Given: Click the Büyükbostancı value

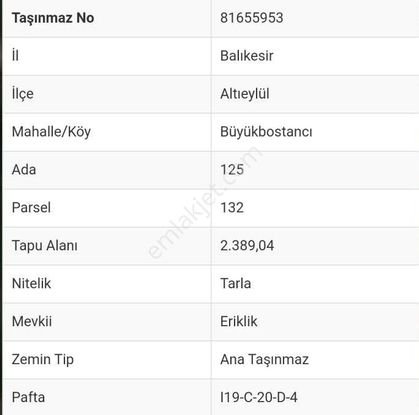Looking at the screenshot, I should [x=266, y=132].
